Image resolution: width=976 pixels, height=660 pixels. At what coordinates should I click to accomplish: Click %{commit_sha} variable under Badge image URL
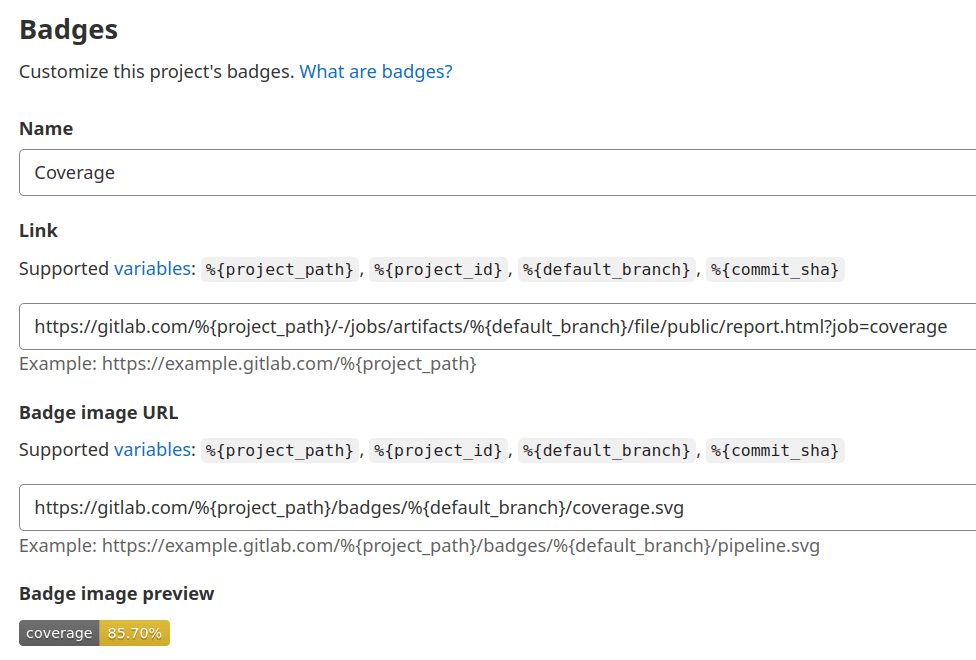[775, 451]
